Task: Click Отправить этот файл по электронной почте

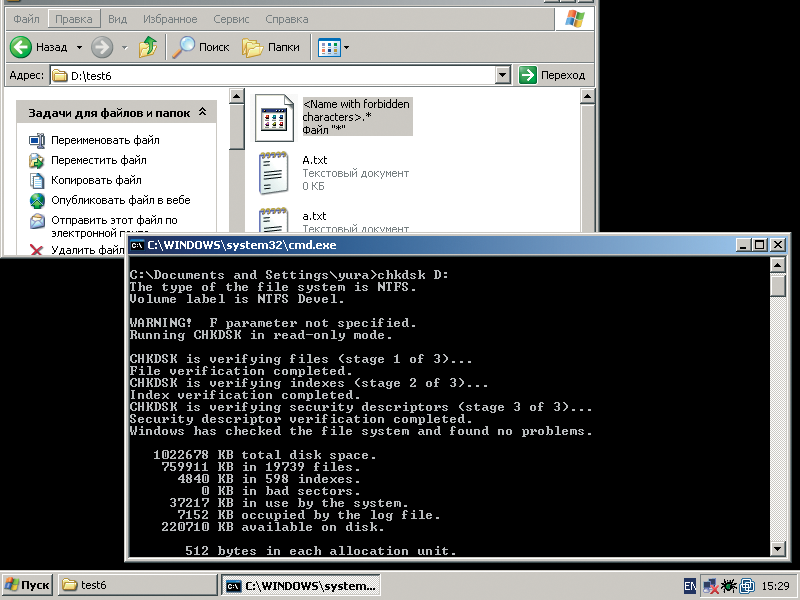Action: (114, 226)
